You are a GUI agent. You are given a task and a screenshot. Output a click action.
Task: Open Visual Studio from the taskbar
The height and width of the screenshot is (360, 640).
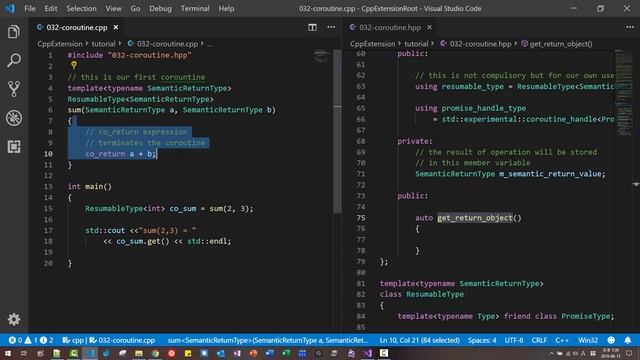pyautogui.click(x=367, y=353)
